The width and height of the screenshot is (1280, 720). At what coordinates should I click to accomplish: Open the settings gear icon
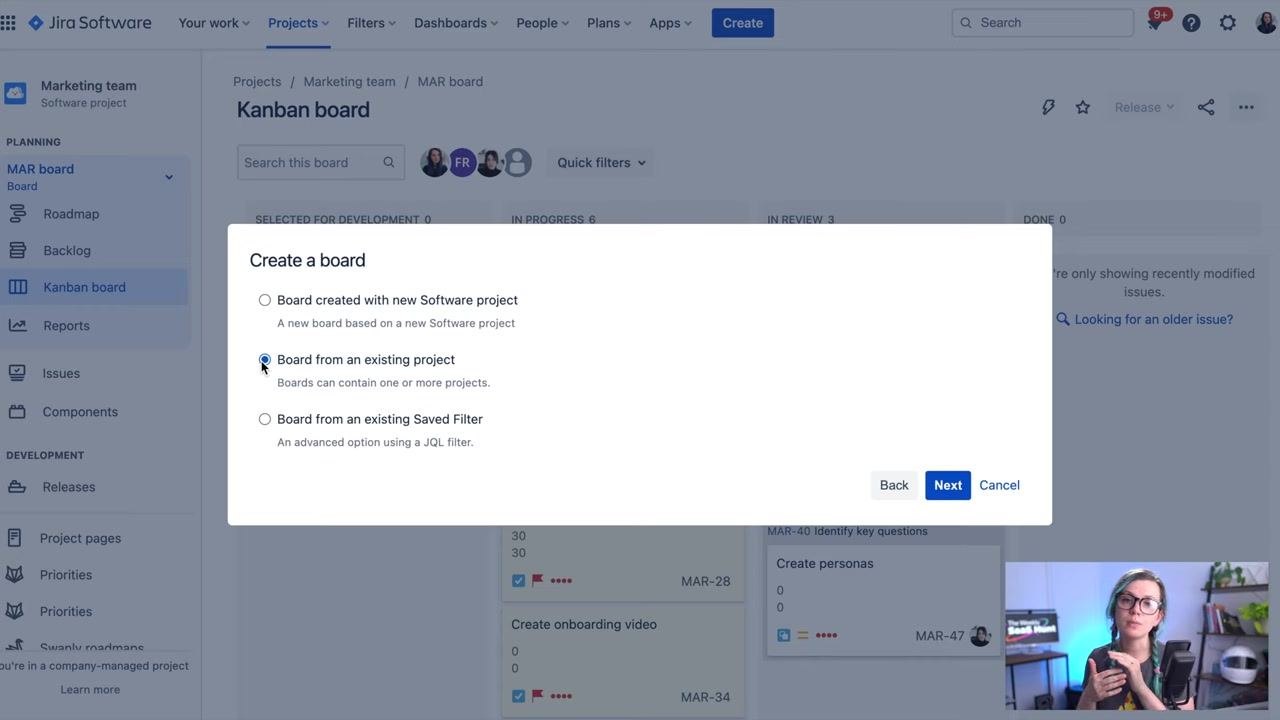pos(1228,23)
